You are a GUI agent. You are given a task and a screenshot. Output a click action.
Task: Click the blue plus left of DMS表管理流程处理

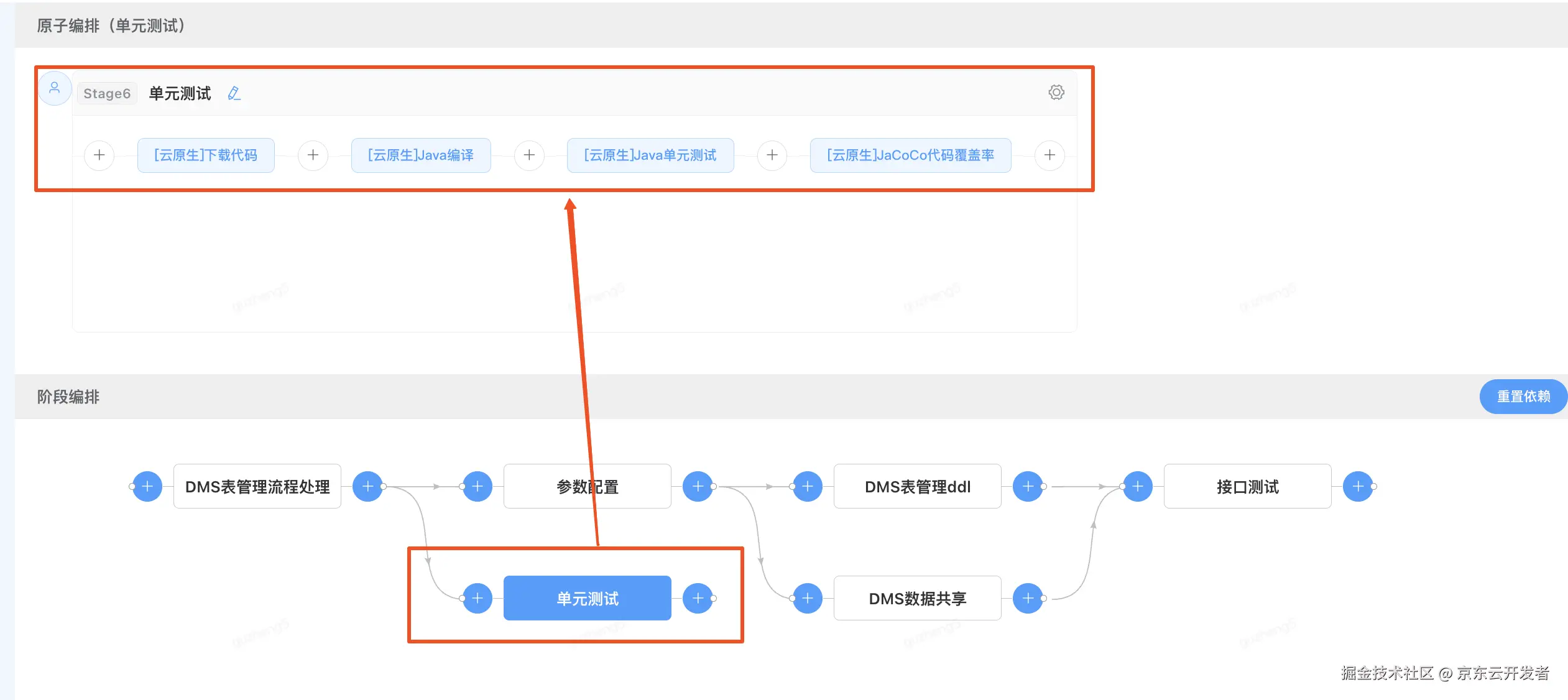147,486
